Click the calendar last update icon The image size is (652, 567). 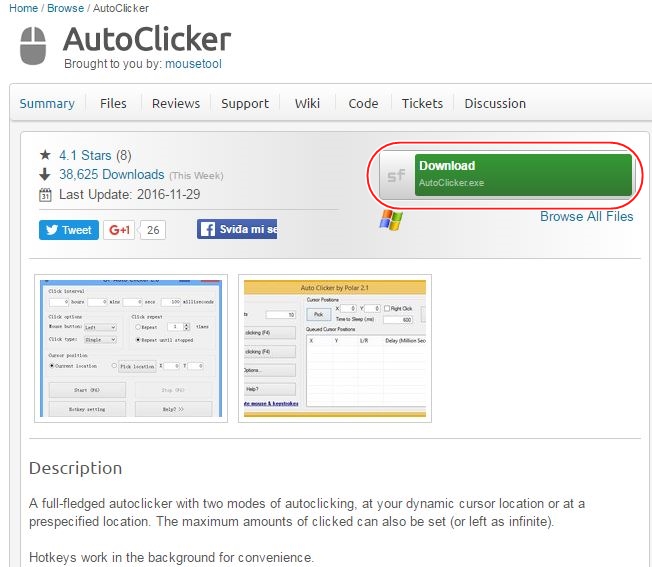45,195
